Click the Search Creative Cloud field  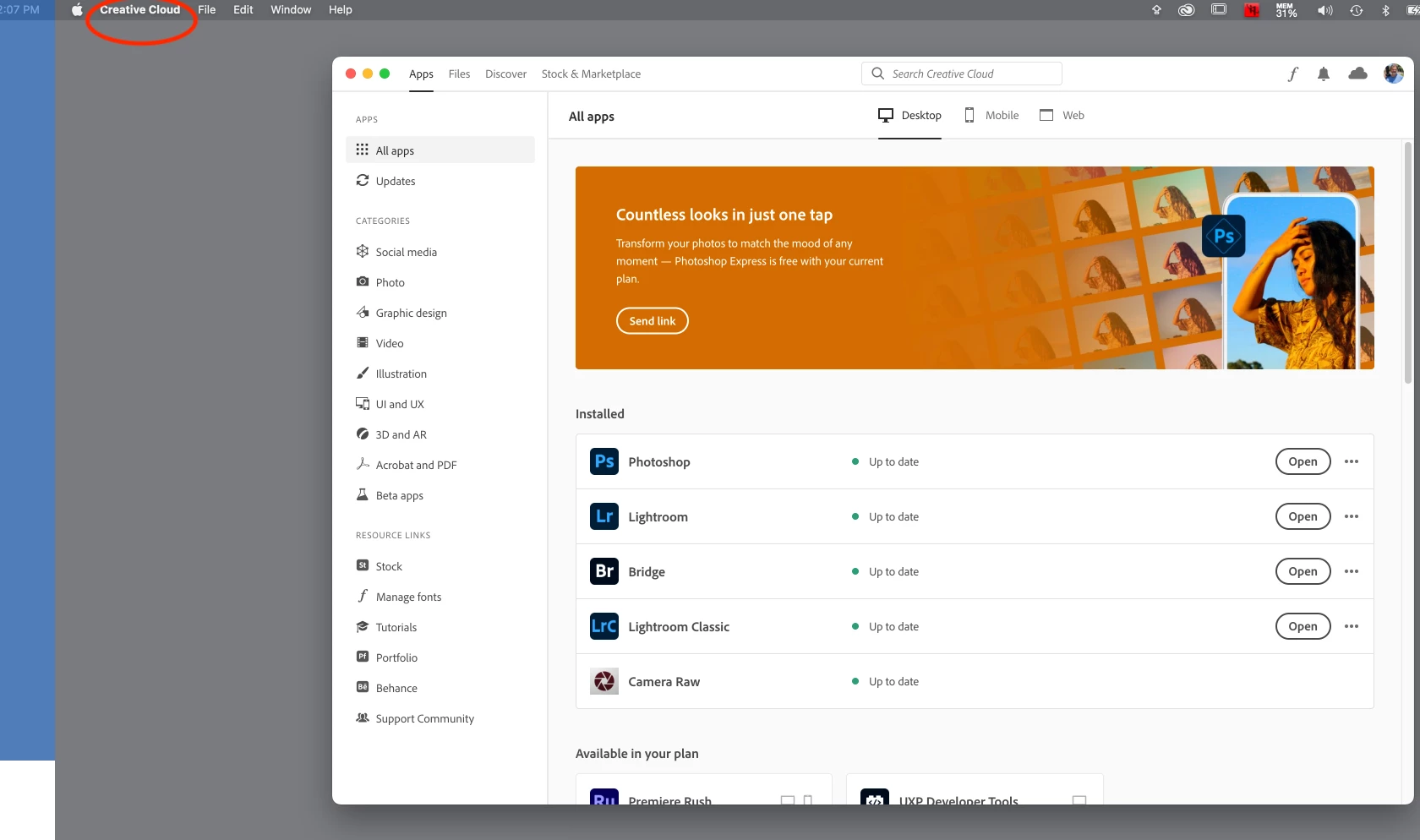[962, 74]
